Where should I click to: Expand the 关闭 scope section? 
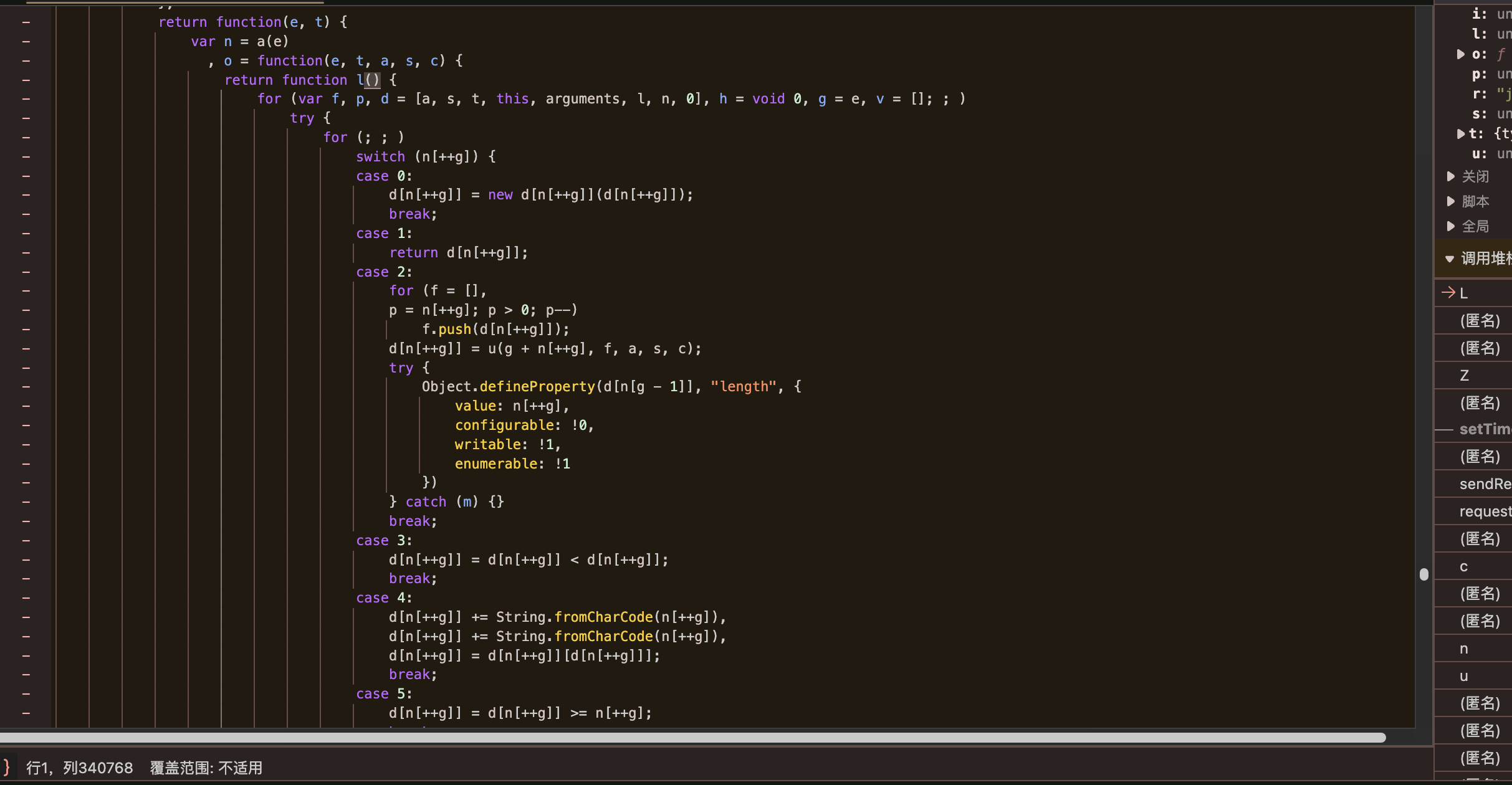1450,177
